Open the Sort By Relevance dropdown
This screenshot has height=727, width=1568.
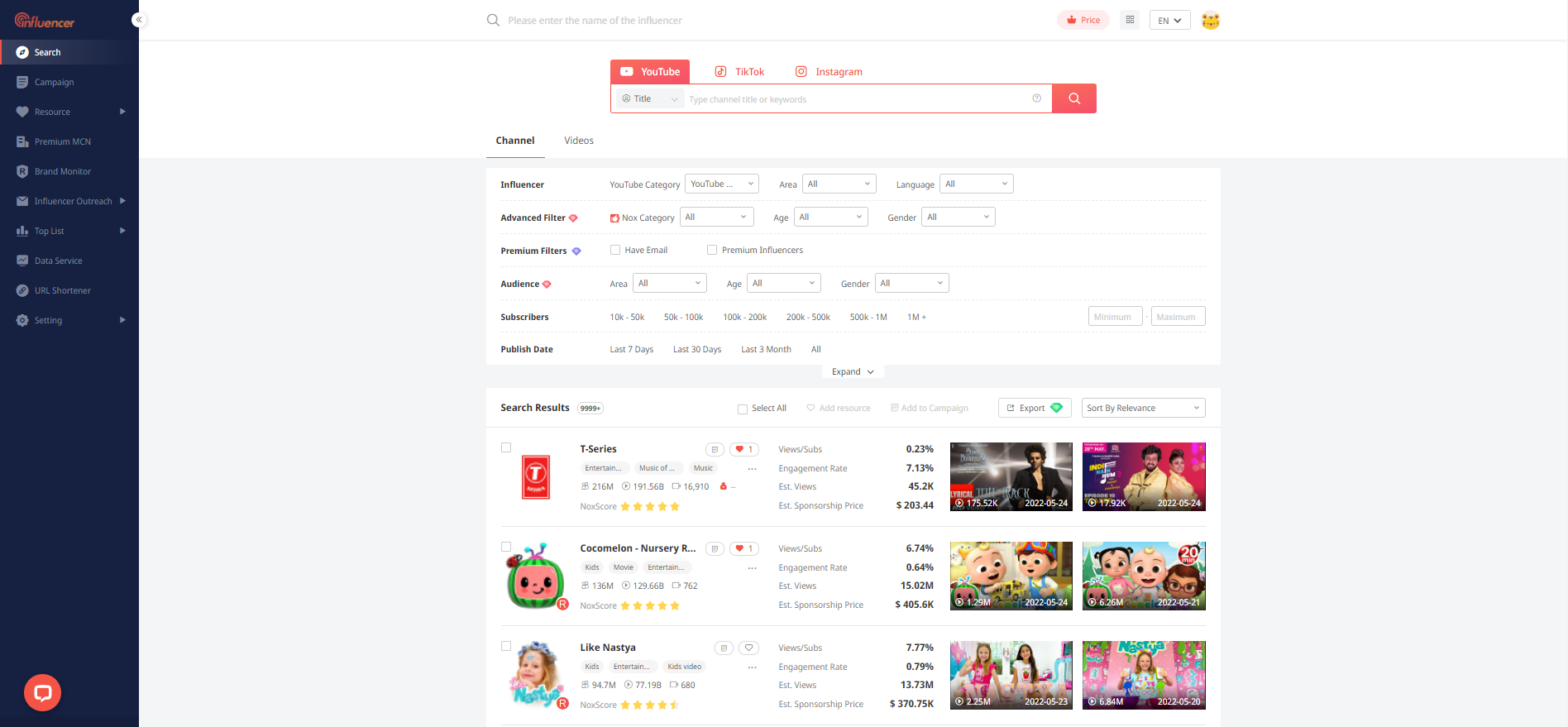pos(1144,408)
